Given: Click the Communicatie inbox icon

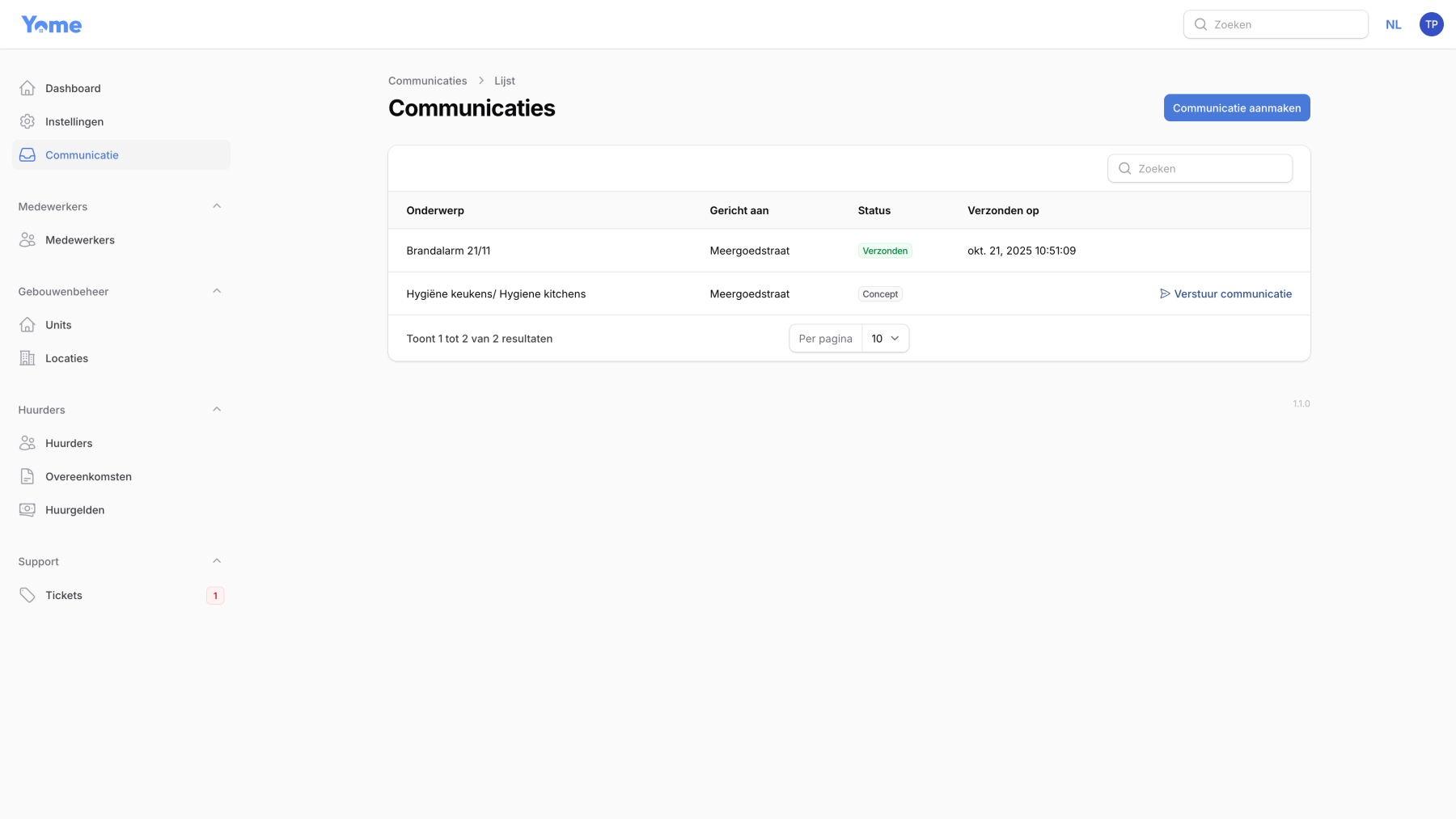Looking at the screenshot, I should [28, 154].
